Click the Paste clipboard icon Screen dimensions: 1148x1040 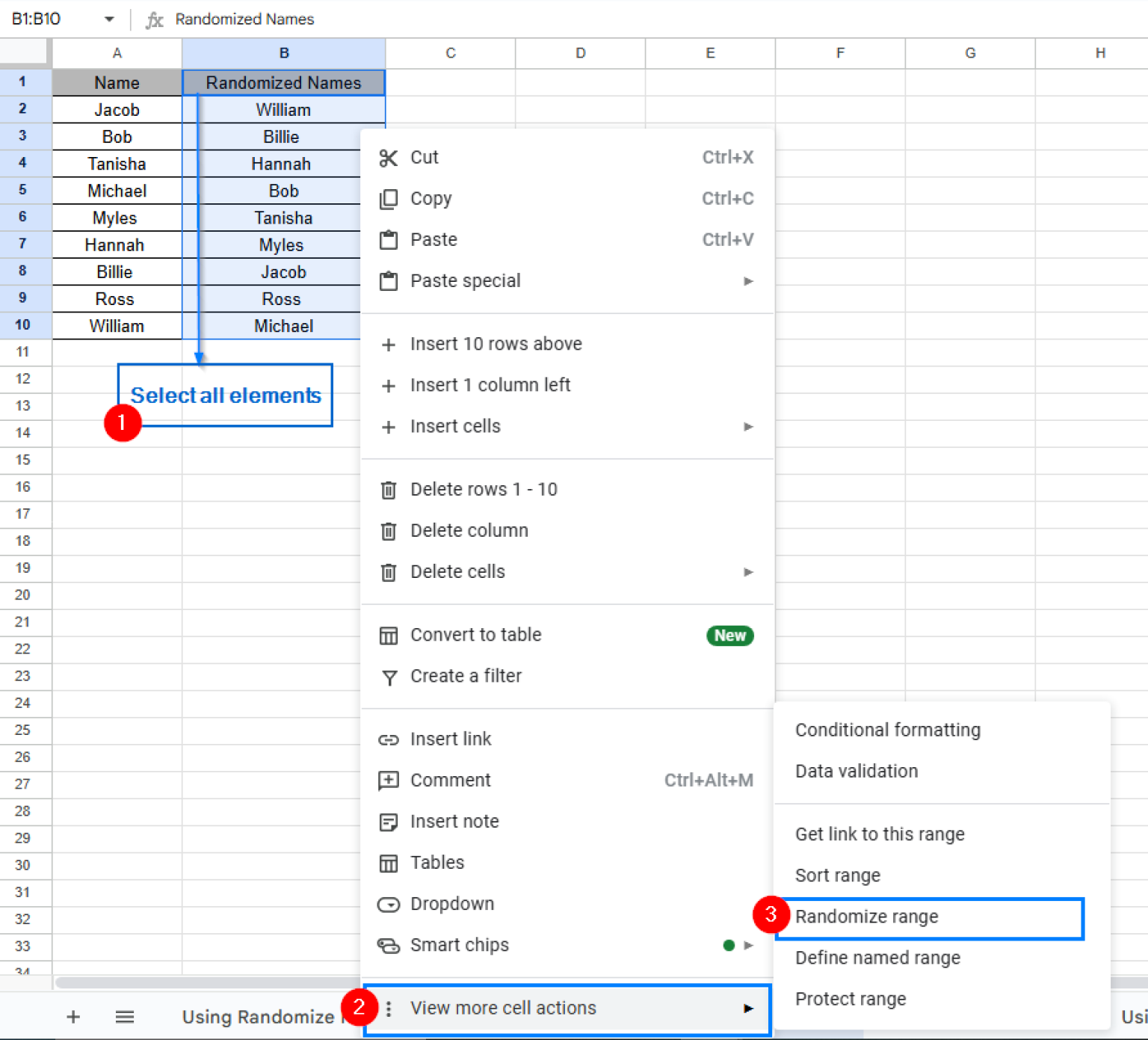pos(389,239)
